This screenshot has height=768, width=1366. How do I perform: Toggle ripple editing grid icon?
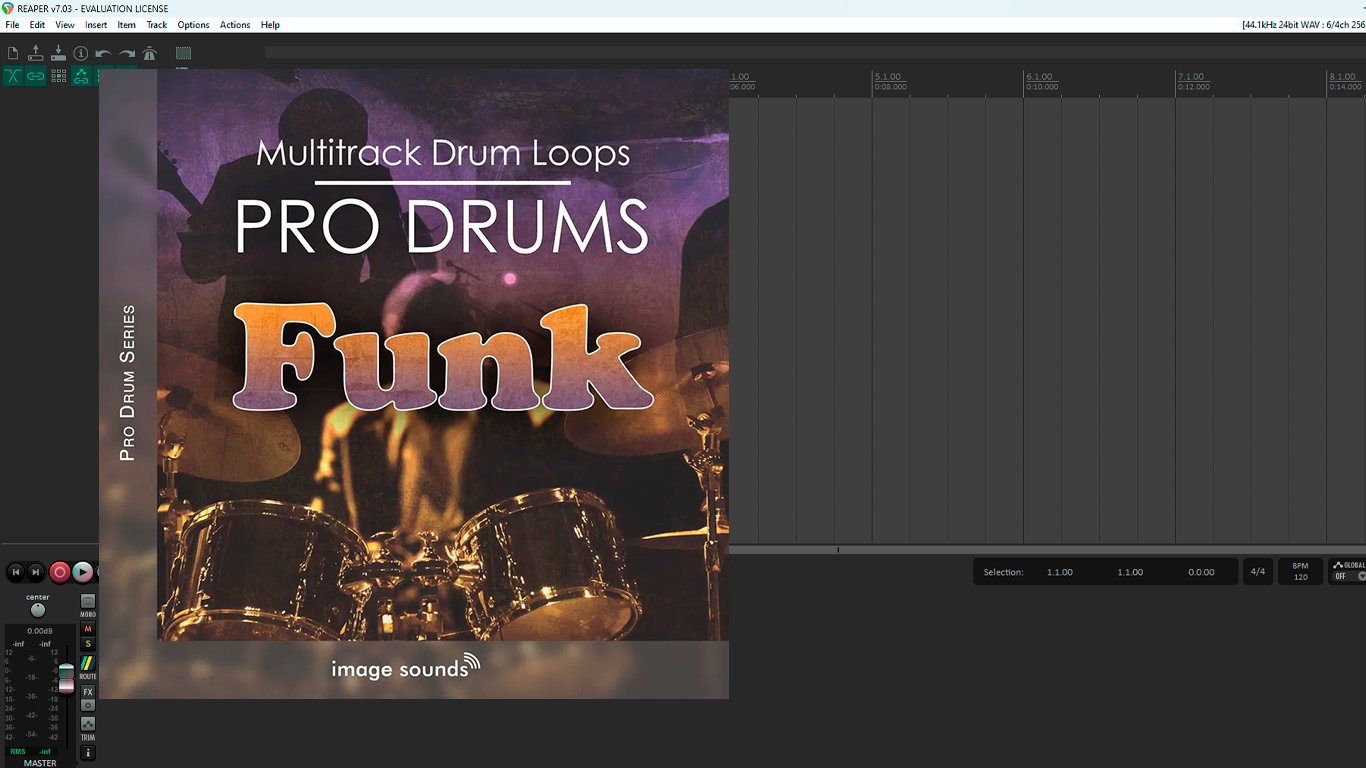tap(59, 76)
